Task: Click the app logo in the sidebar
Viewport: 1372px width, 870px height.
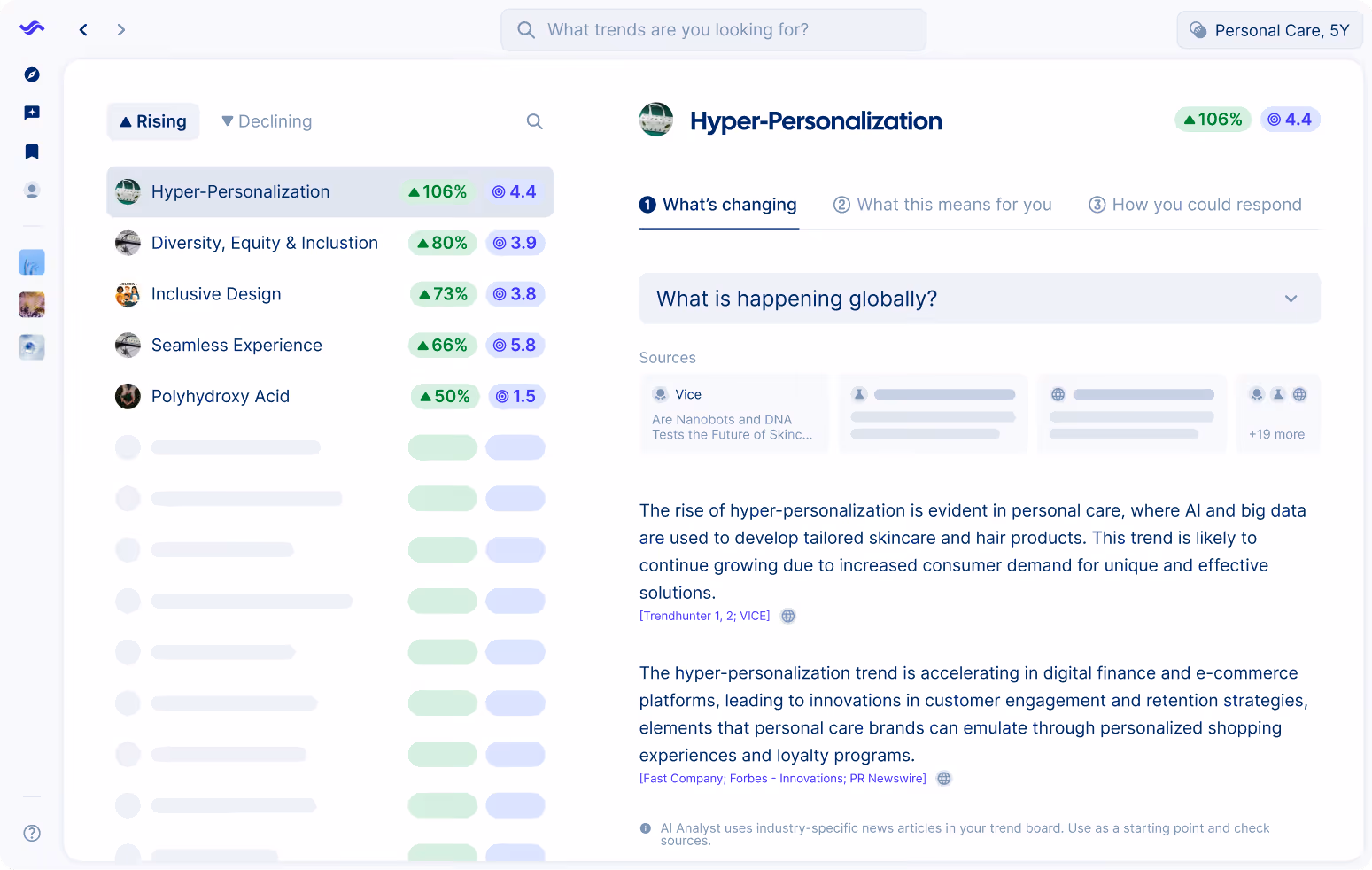Action: pos(32,28)
